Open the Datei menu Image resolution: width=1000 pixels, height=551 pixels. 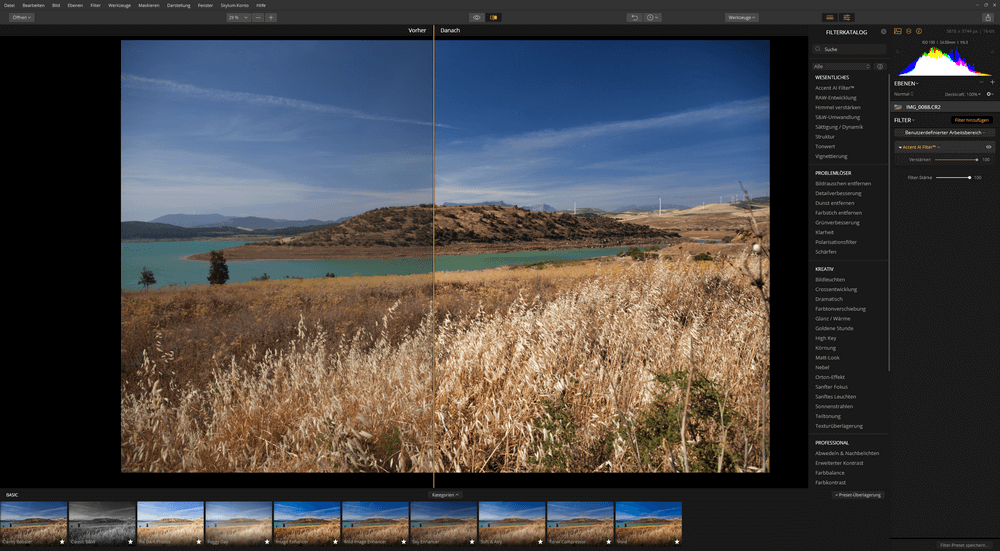(x=9, y=5)
